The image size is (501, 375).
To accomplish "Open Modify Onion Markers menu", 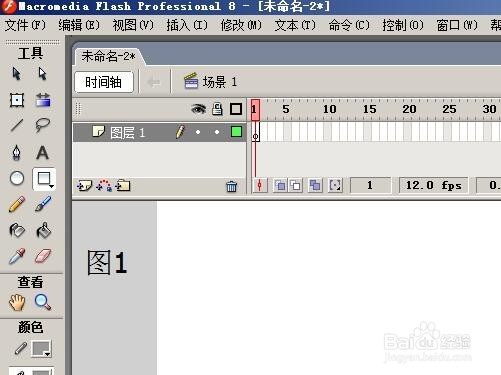I will click(335, 185).
